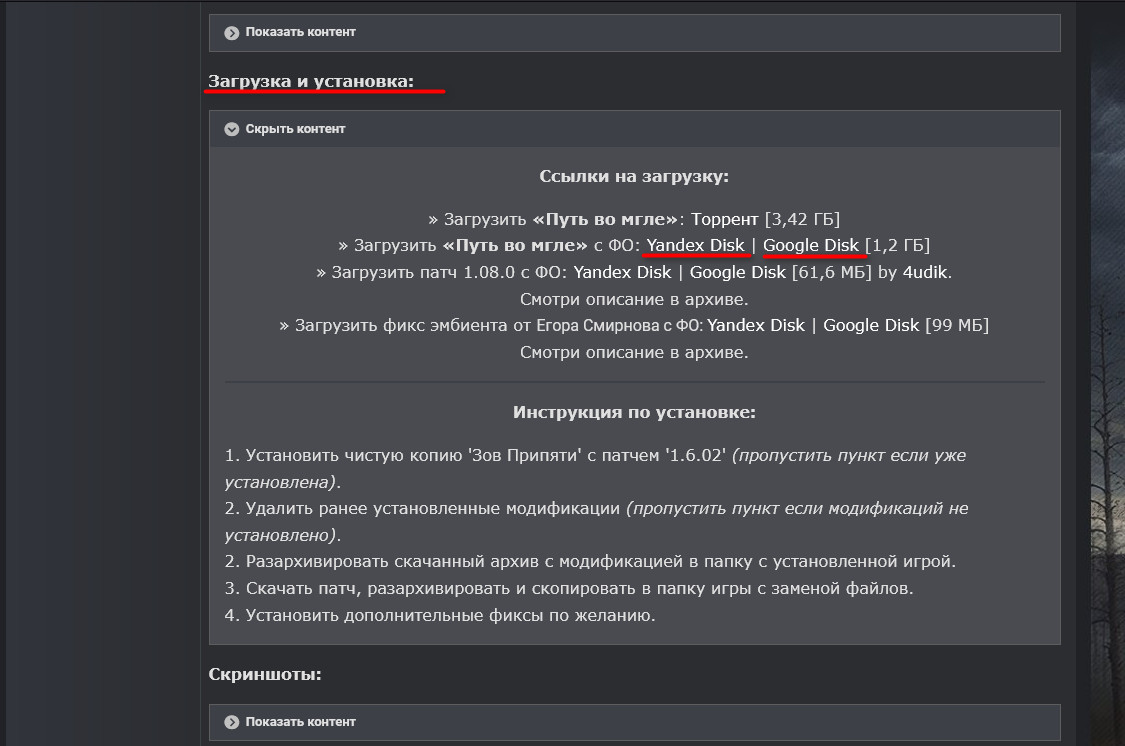This screenshot has height=746, width=1125.
Task: Click the chevron icon beside top Показать контент
Action: pyautogui.click(x=232, y=32)
